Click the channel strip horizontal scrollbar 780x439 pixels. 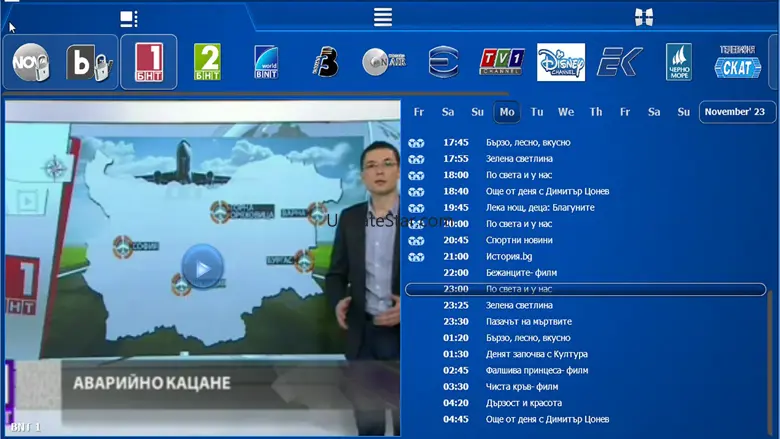click(x=256, y=93)
